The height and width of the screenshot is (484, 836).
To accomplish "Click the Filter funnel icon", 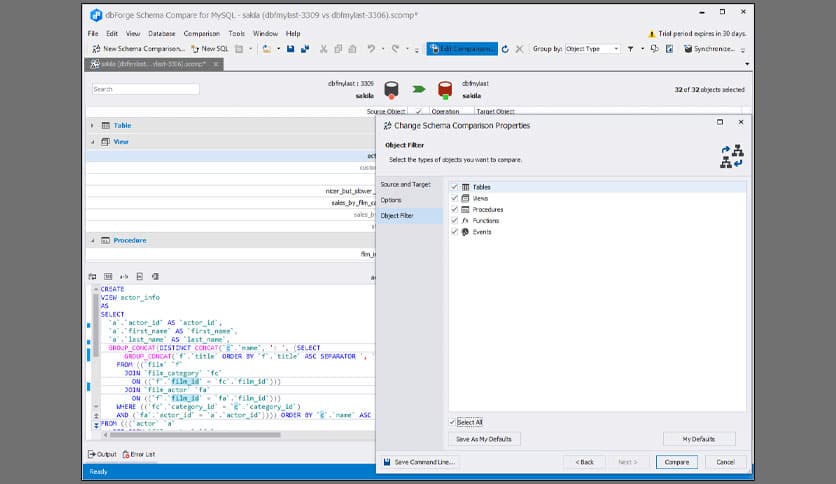I will coord(630,49).
